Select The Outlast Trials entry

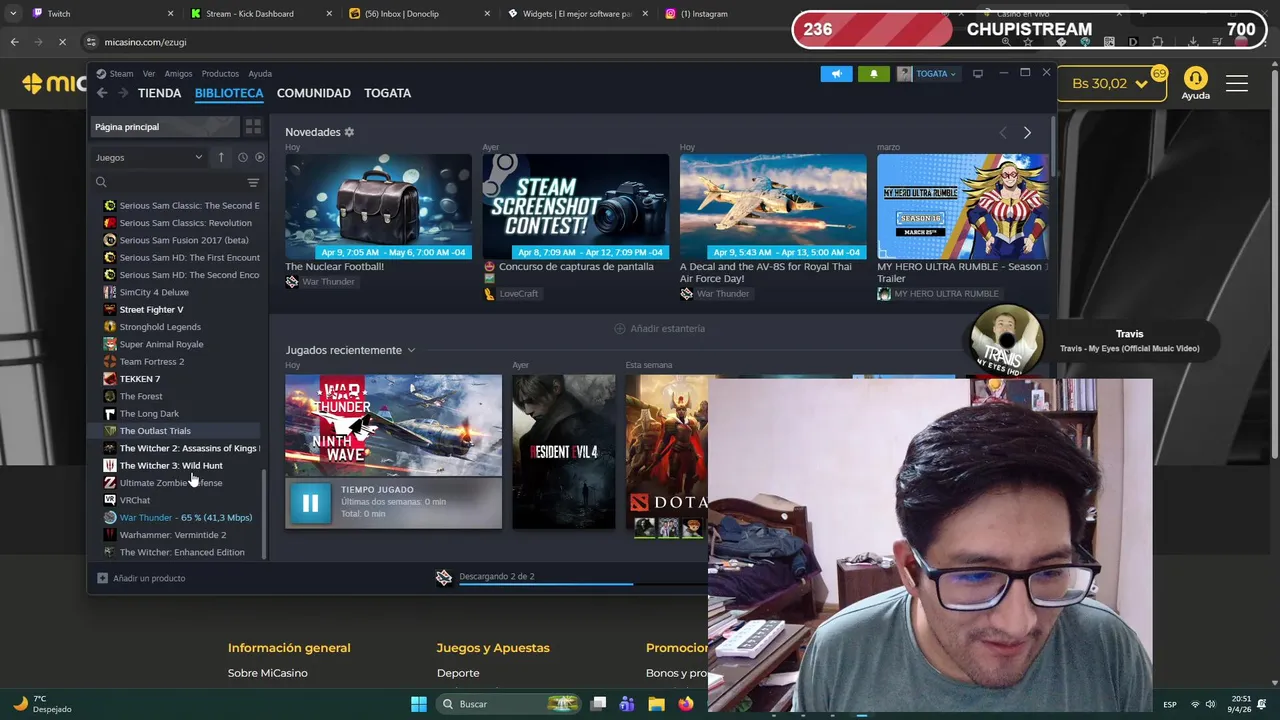[x=155, y=431]
